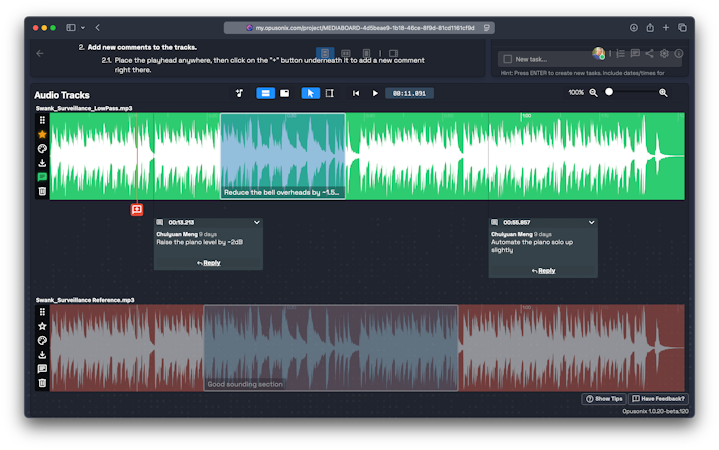The width and height of the screenshot is (719, 450).
Task: Click the browser back chevron
Action: click(x=98, y=28)
